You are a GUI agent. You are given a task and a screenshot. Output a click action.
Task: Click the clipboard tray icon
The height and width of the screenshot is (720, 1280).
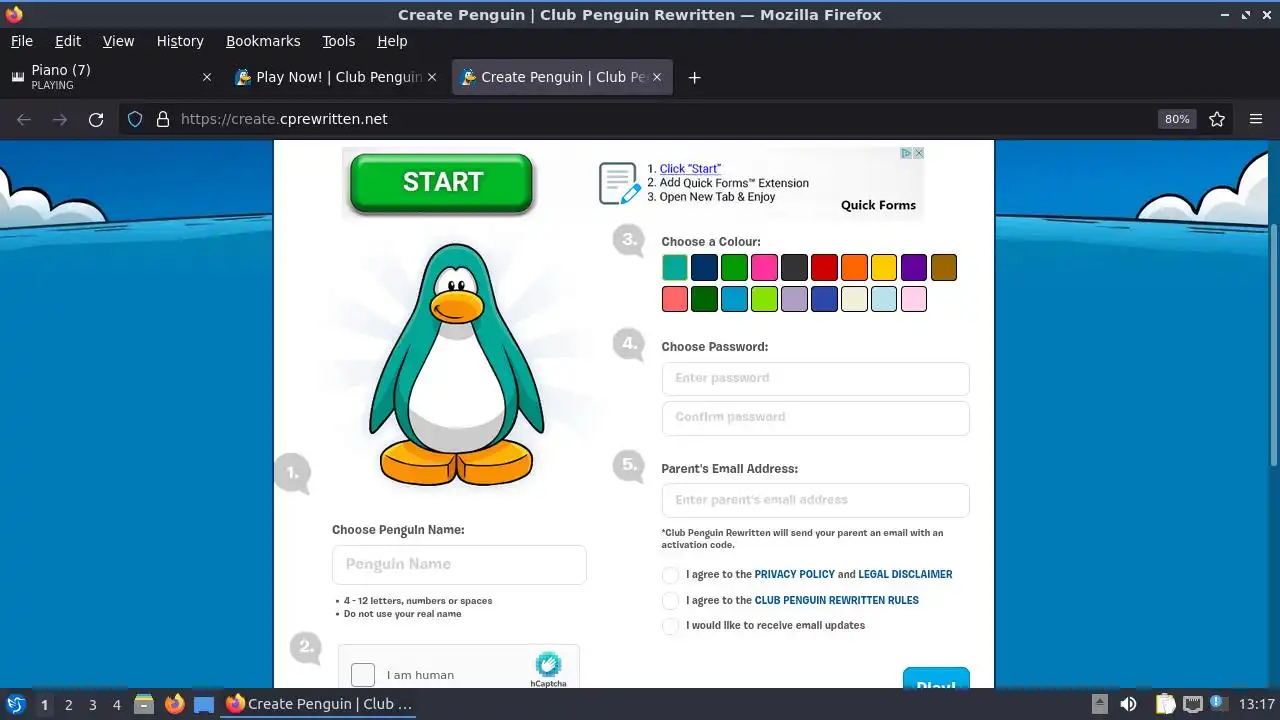click(1165, 704)
